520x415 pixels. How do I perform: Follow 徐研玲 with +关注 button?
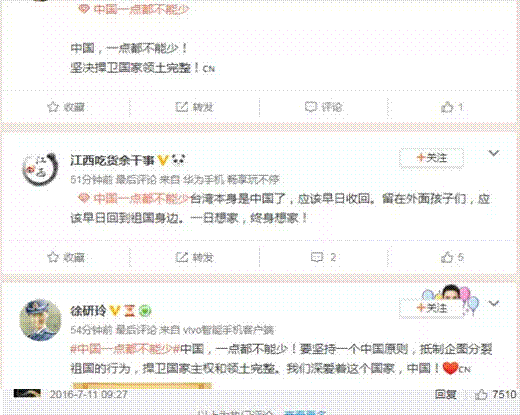(x=432, y=308)
